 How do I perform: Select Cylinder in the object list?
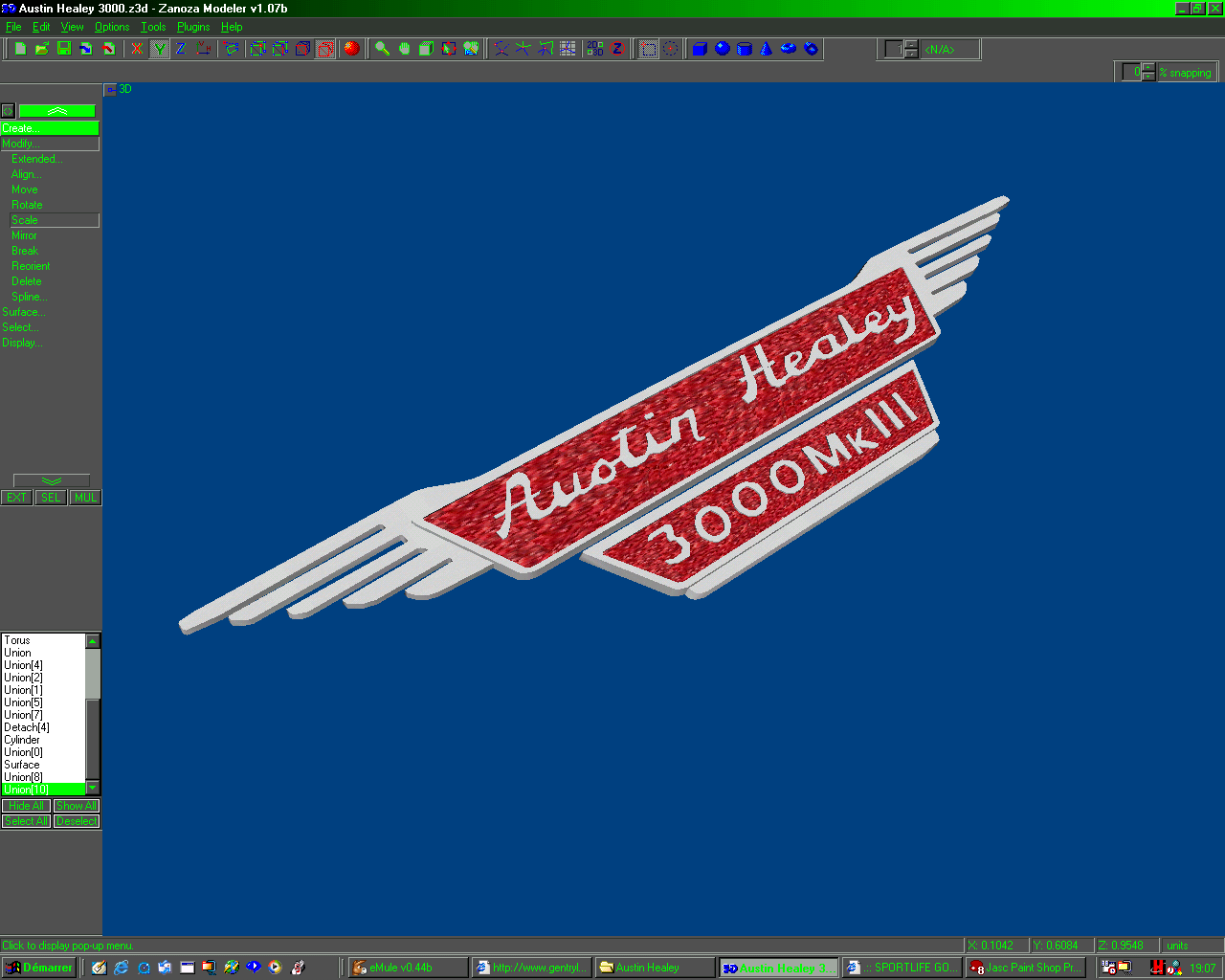22,740
